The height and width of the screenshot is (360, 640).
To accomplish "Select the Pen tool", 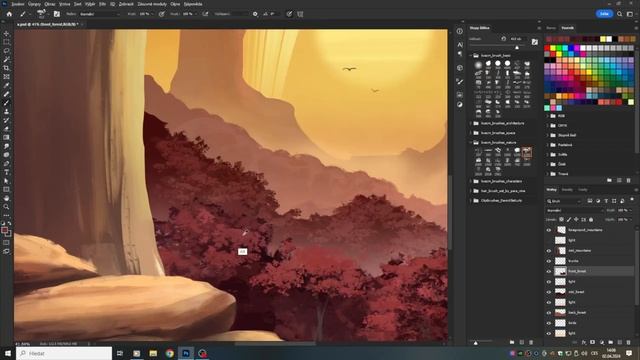I will tap(6, 163).
